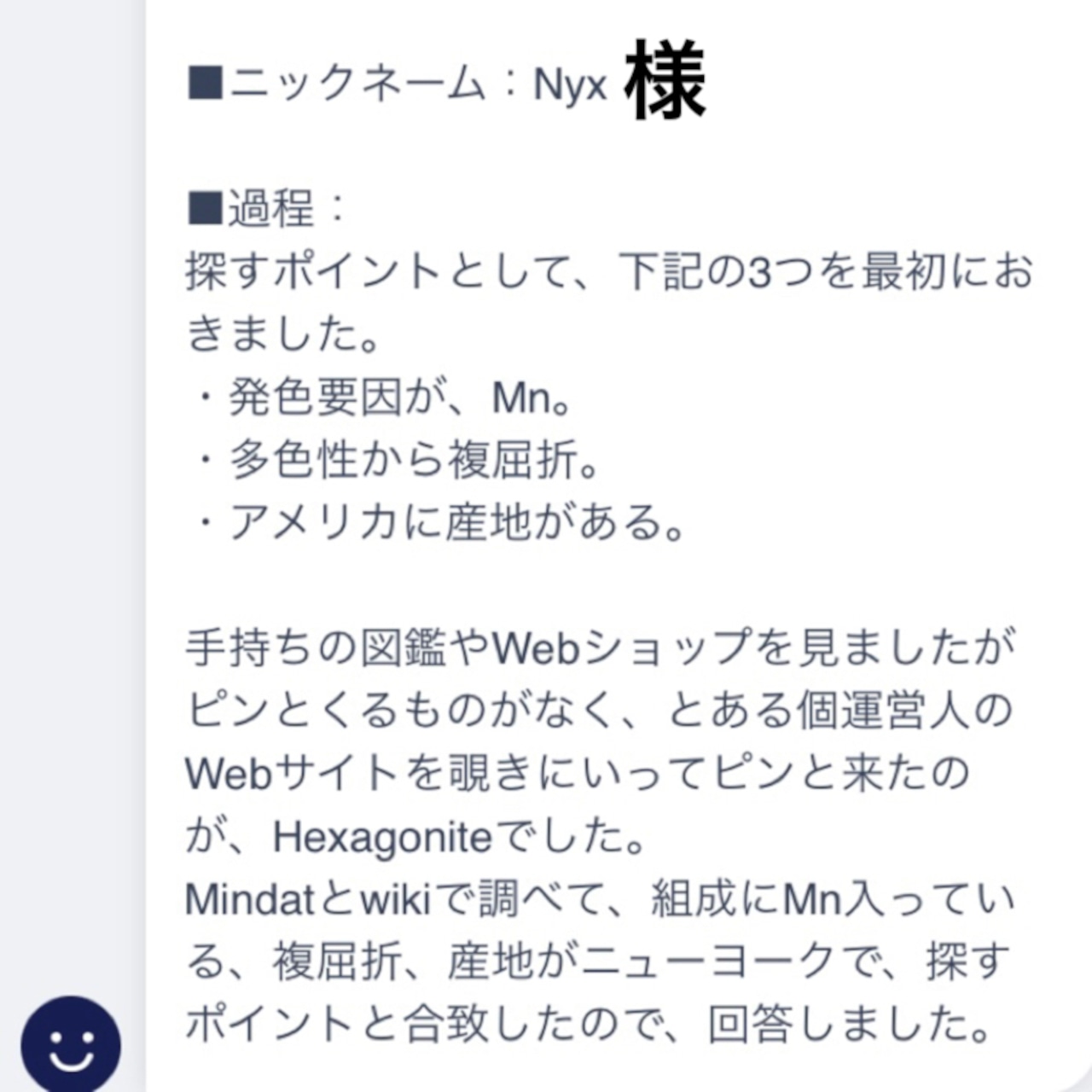Image resolution: width=1092 pixels, height=1092 pixels.
Task: Click the bullet line 発色要因が、Mn。
Action: click(380, 397)
